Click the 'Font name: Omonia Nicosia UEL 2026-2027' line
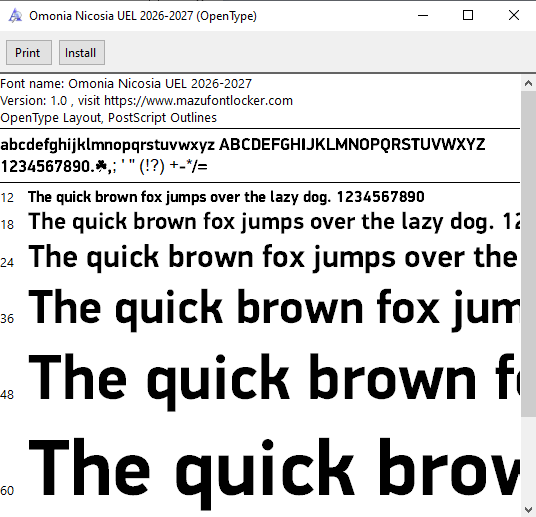 pyautogui.click(x=126, y=84)
